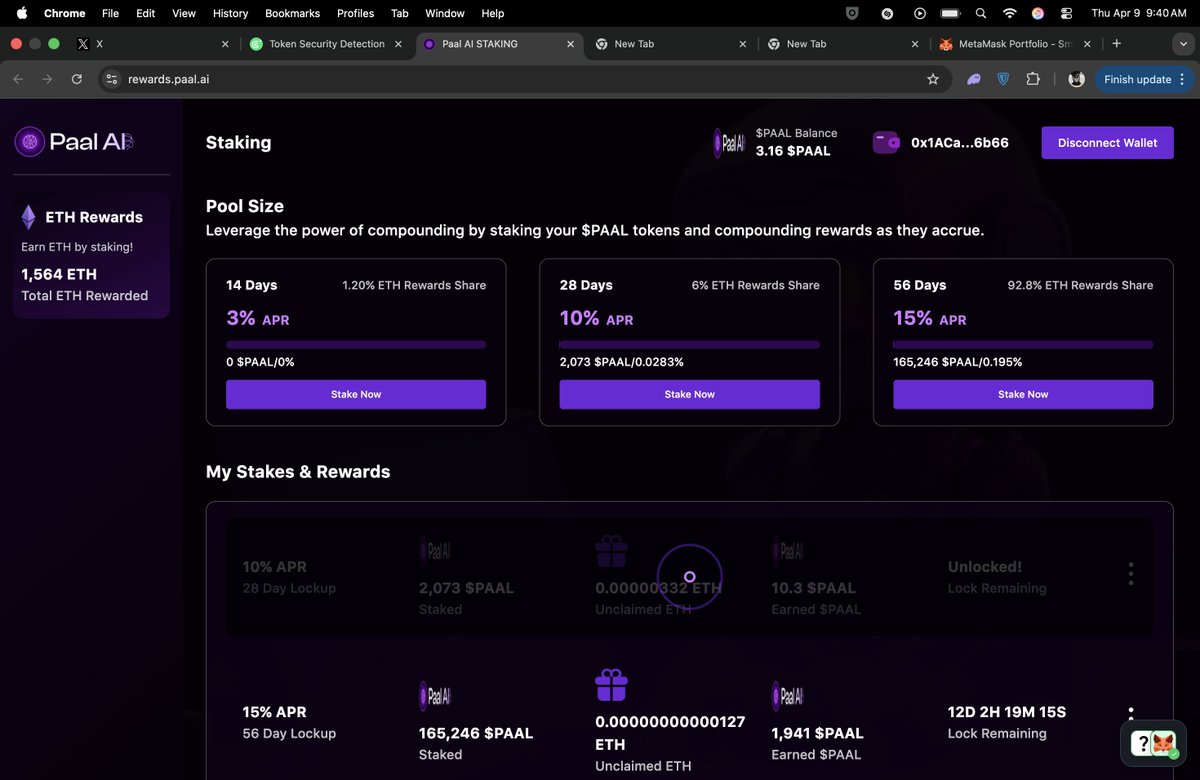This screenshot has width=1200, height=780.
Task: Go back using the browser back arrow
Action: tap(18, 79)
